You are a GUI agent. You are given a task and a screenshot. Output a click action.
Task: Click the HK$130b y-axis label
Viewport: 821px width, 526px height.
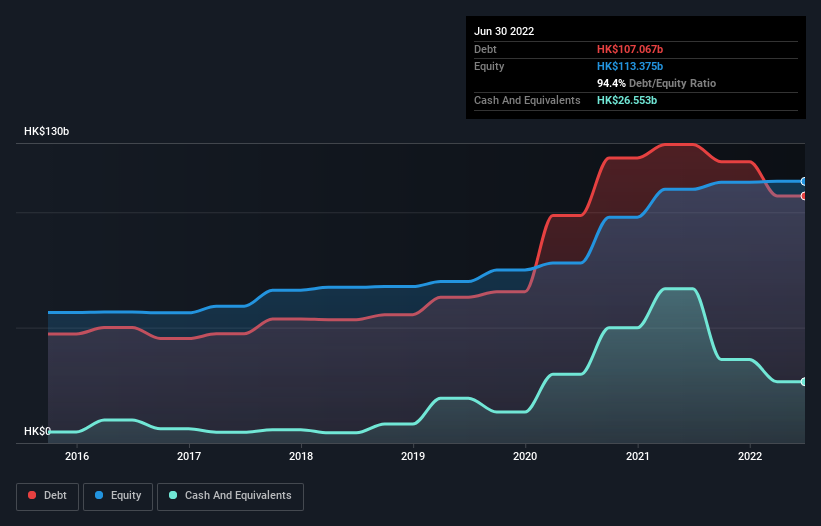click(x=47, y=131)
